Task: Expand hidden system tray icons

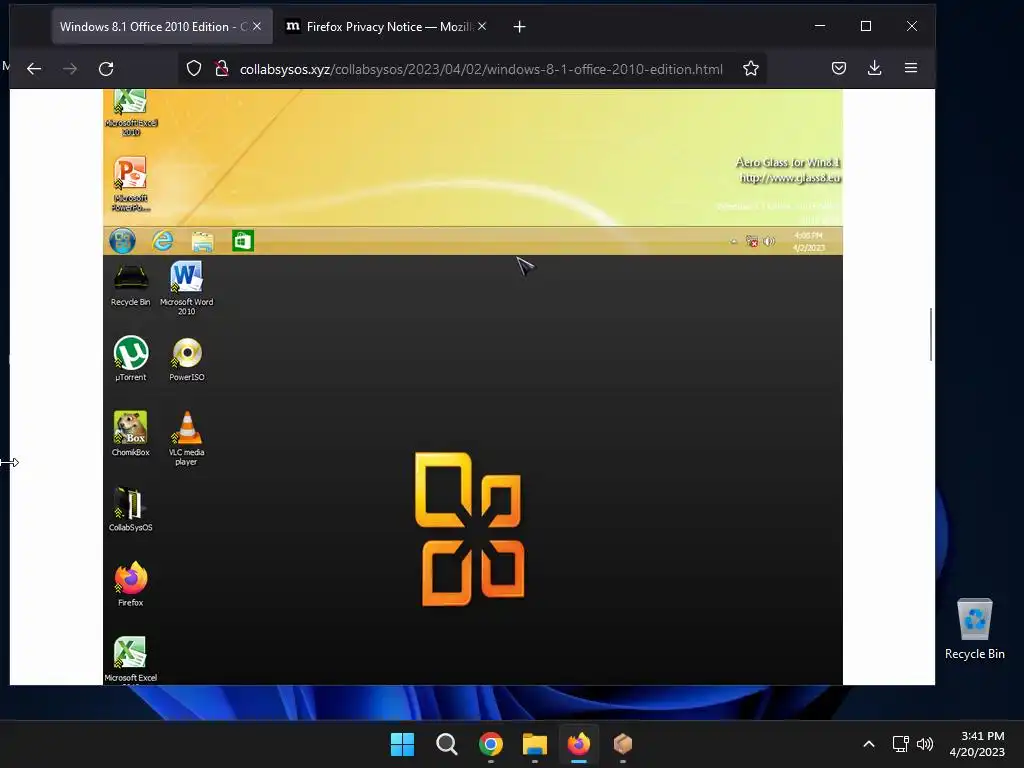Action: pyautogui.click(x=869, y=744)
